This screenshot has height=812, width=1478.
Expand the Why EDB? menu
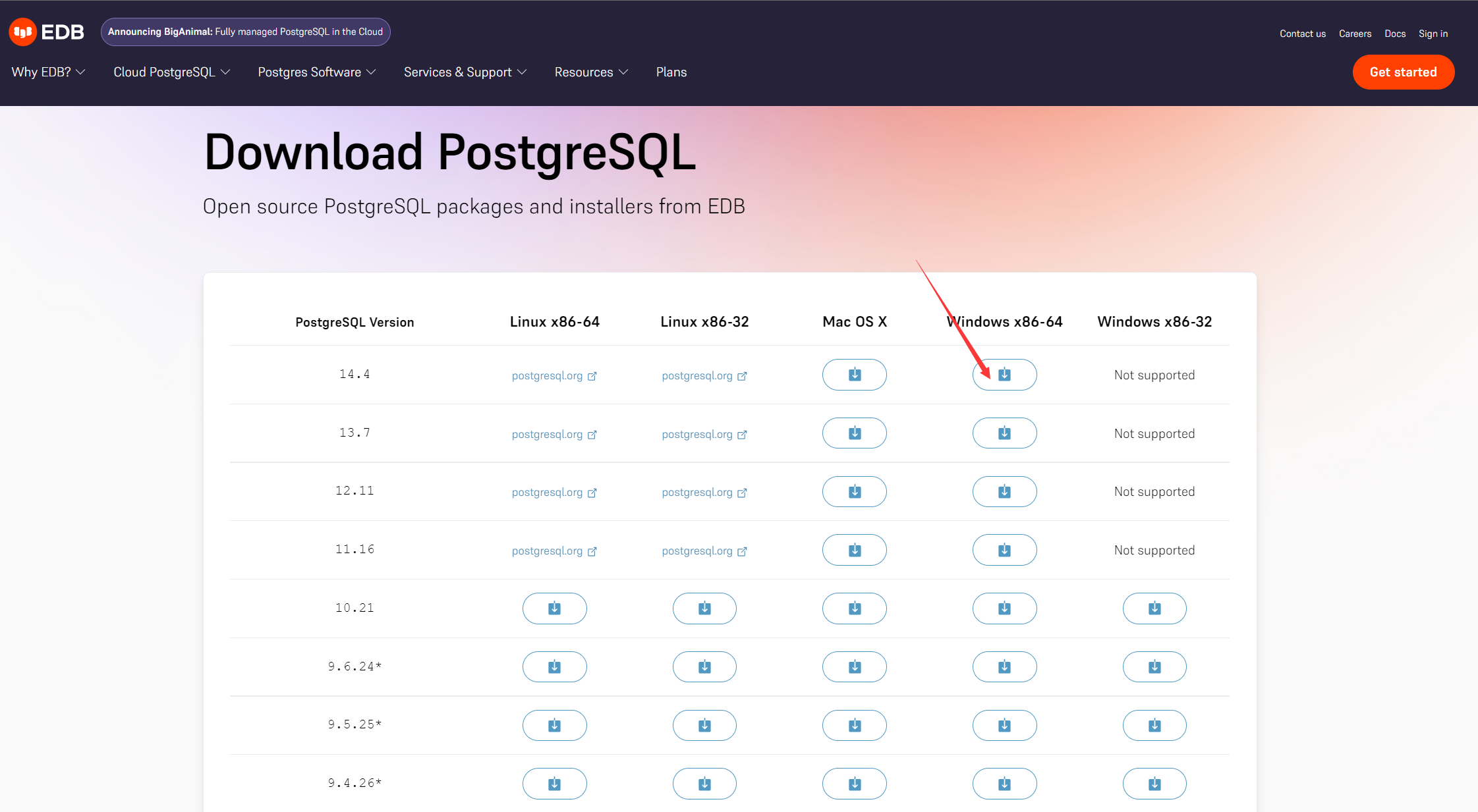[48, 72]
